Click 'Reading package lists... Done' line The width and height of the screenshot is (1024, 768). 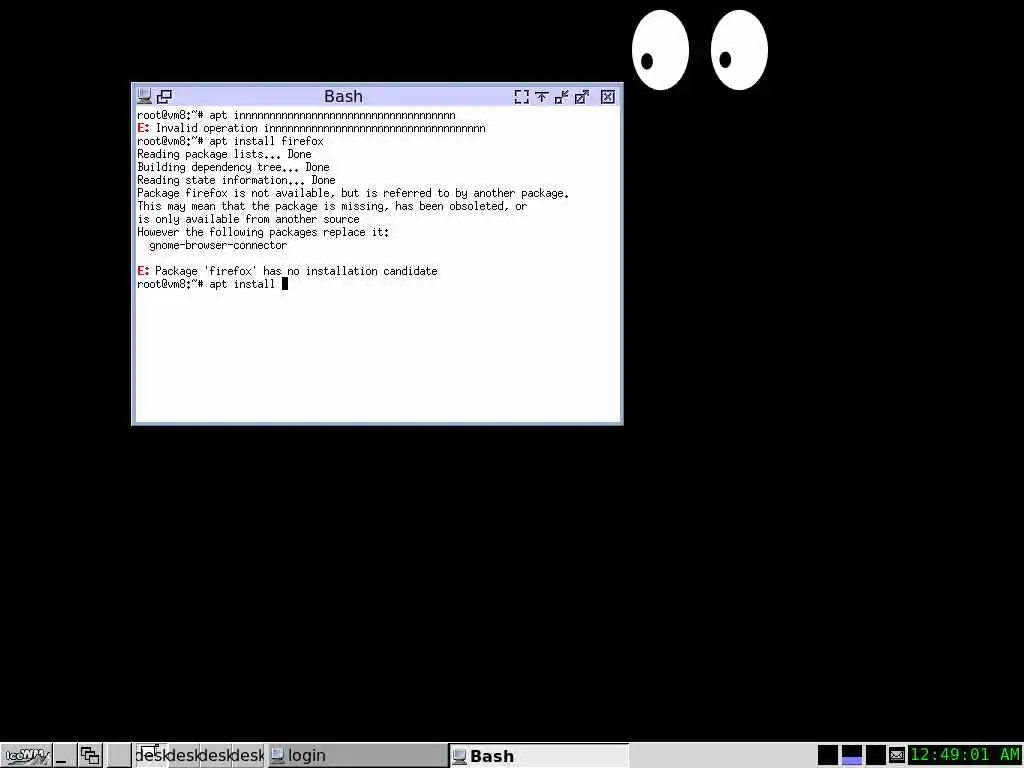pyautogui.click(x=224, y=154)
